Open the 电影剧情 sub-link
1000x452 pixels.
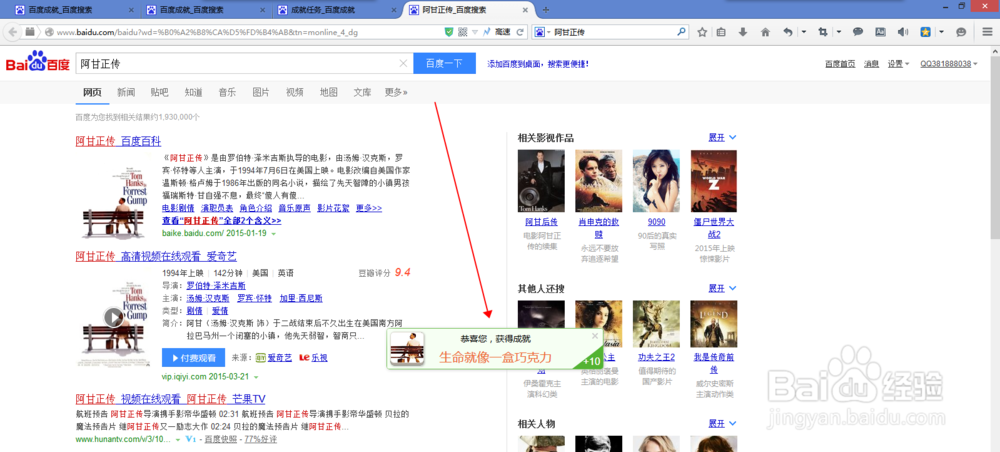pyautogui.click(x=179, y=208)
